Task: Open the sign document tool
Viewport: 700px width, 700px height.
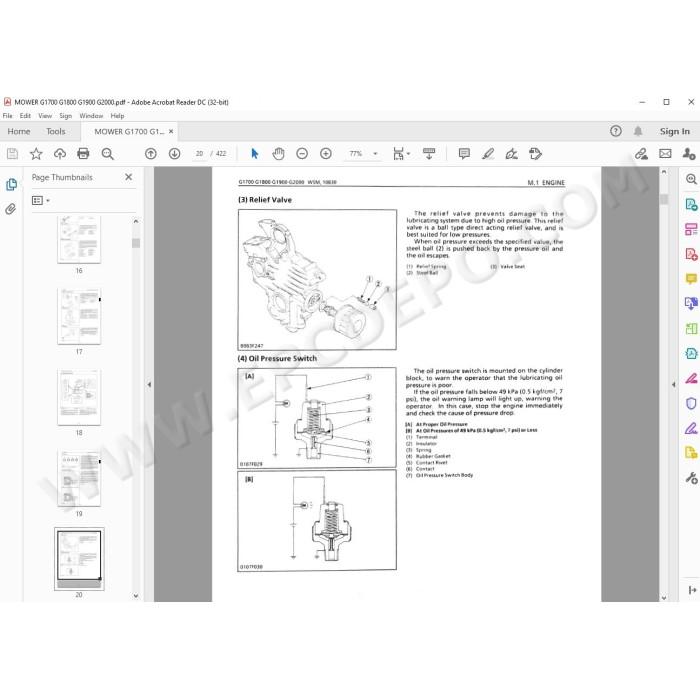Action: tap(512, 154)
